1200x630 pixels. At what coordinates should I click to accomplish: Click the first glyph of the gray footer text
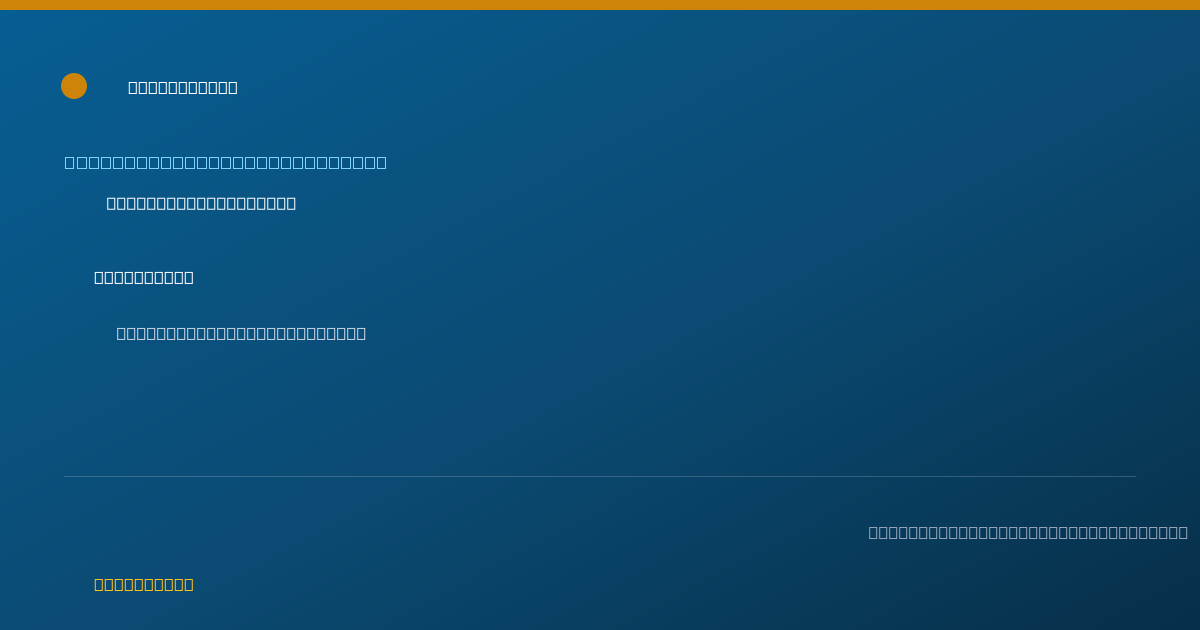click(873, 532)
